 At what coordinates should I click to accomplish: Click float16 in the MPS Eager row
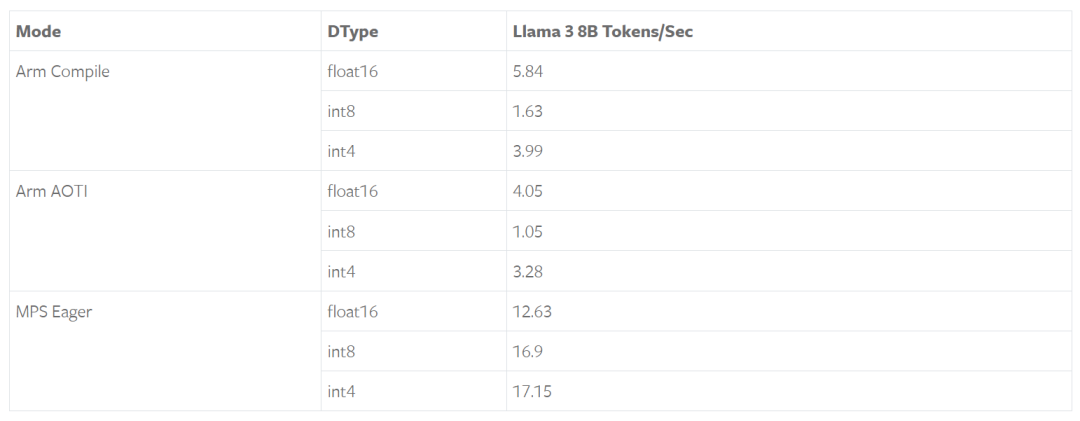[x=352, y=311]
